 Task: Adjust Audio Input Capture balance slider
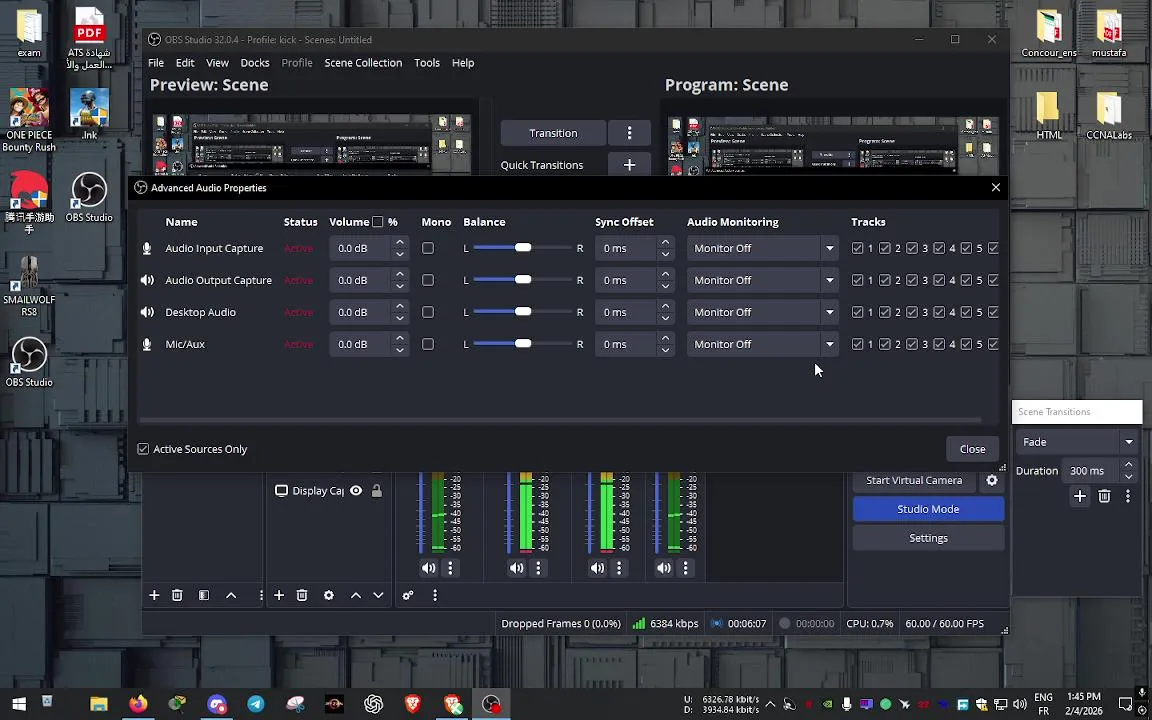coord(522,248)
